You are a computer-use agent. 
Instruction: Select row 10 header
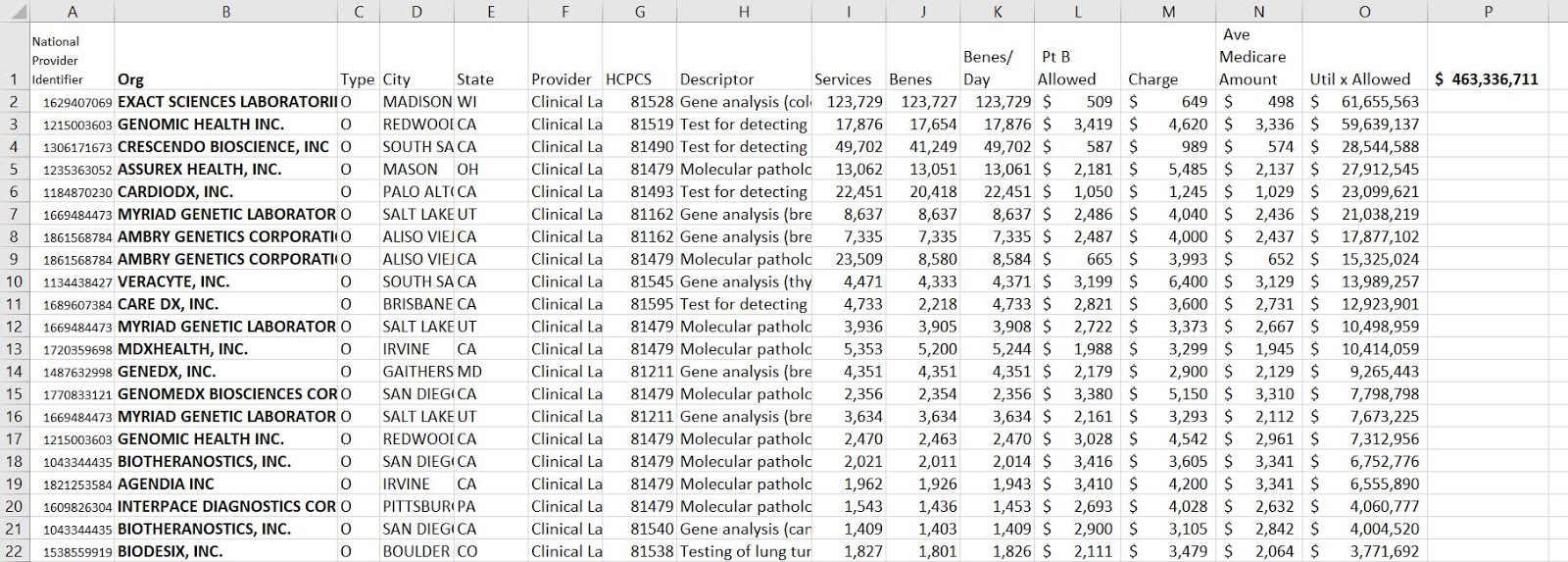(14, 281)
